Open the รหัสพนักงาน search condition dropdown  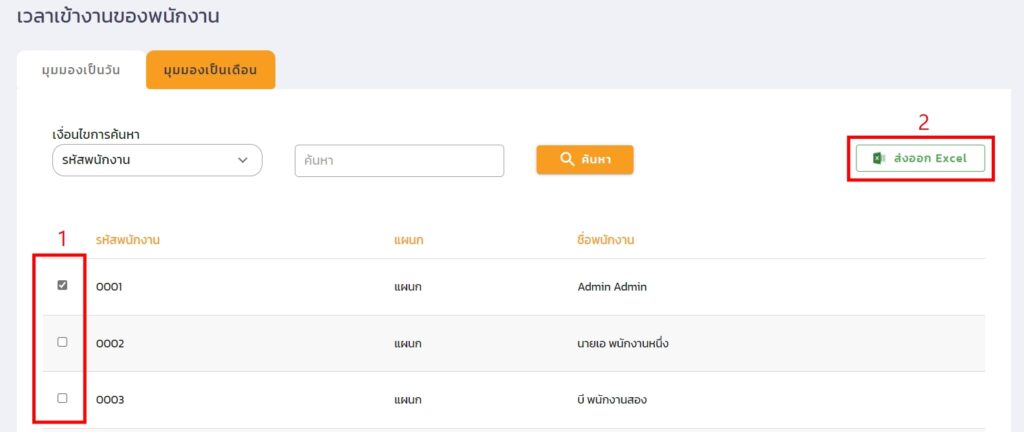156,160
